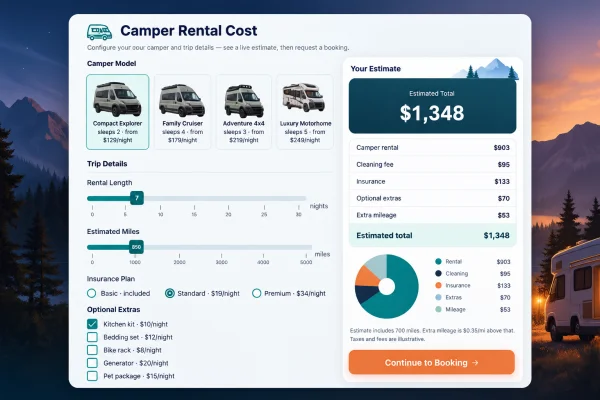Add the Generator extra
The width and height of the screenshot is (600, 400).
point(92,363)
